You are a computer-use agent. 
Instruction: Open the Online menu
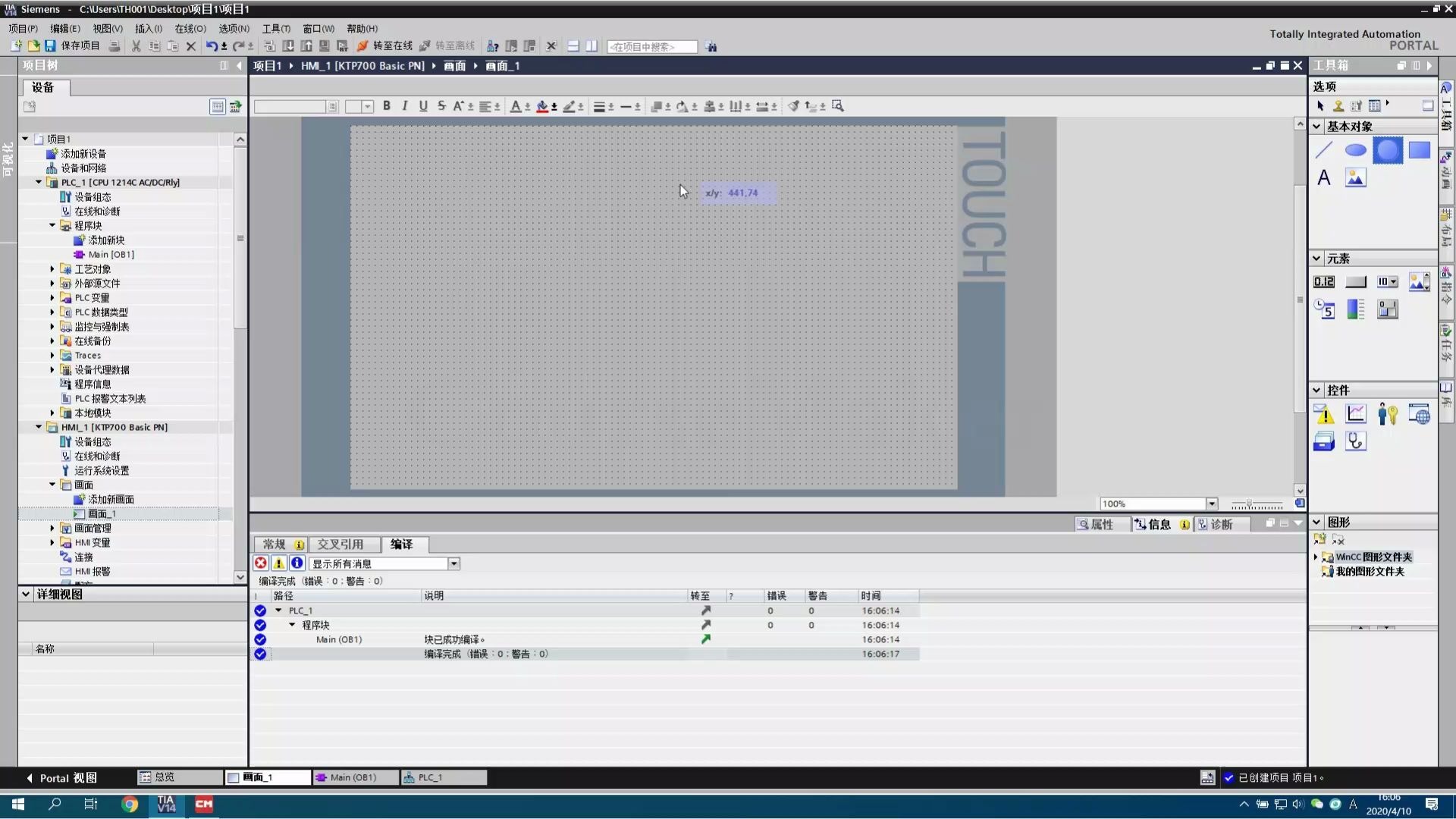click(190, 29)
